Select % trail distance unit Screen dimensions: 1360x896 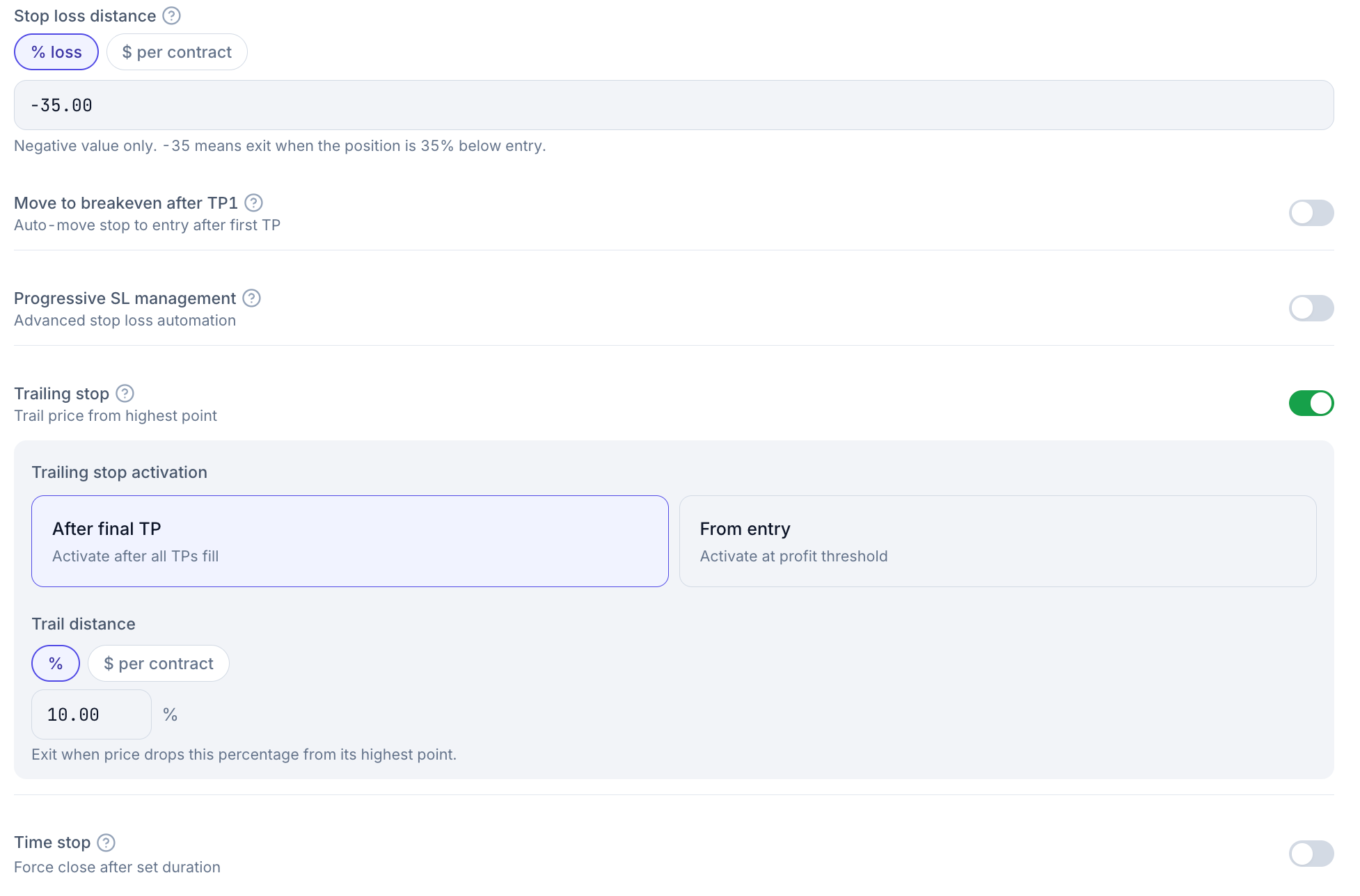click(x=56, y=664)
